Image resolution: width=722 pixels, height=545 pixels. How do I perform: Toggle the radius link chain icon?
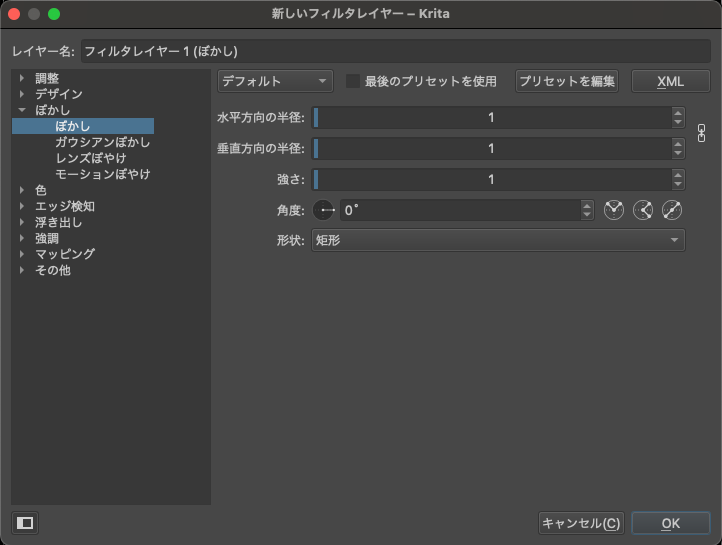(x=701, y=133)
